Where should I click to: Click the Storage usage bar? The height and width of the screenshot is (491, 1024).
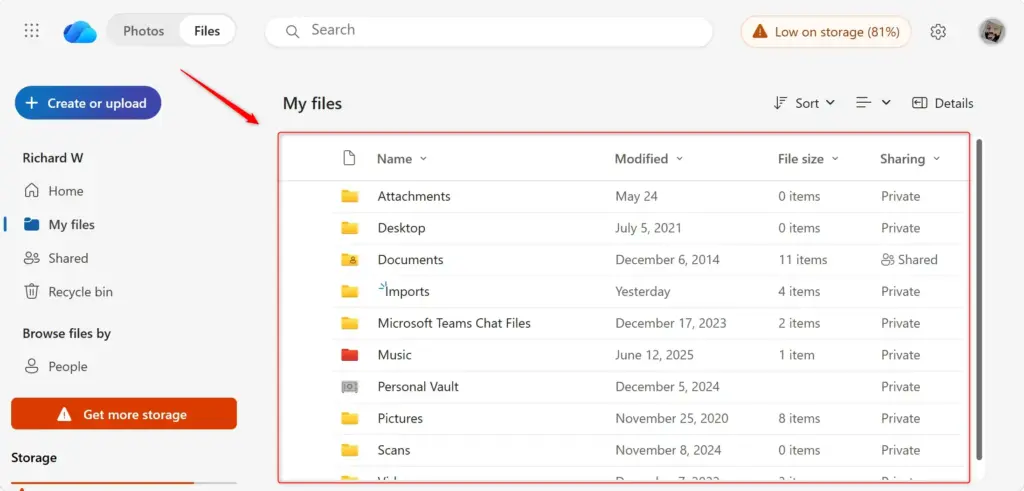(x=124, y=483)
